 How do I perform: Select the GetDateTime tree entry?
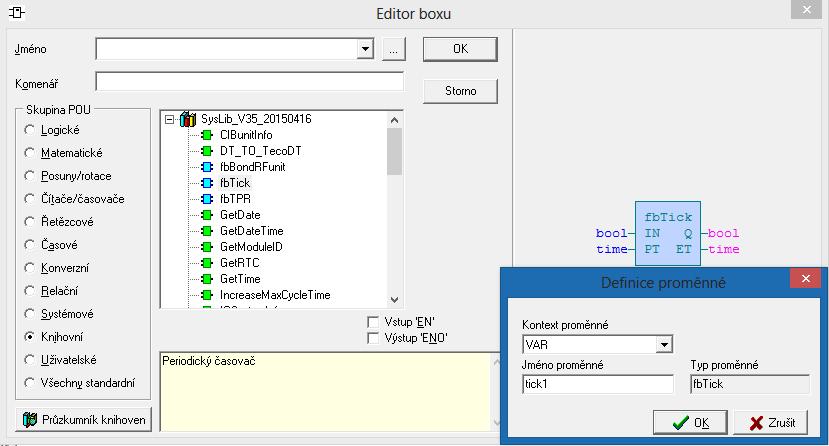252,231
